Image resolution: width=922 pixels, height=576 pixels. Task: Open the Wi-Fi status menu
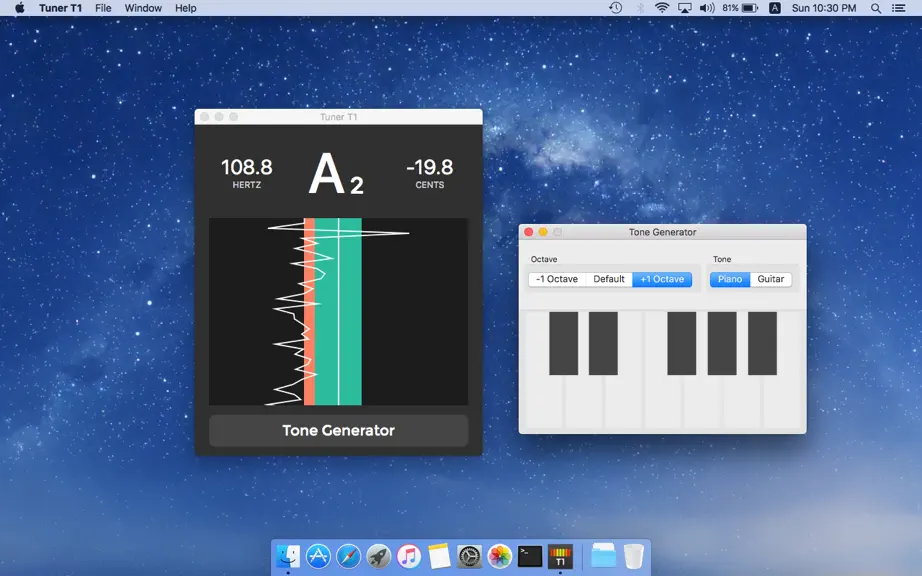tap(662, 8)
